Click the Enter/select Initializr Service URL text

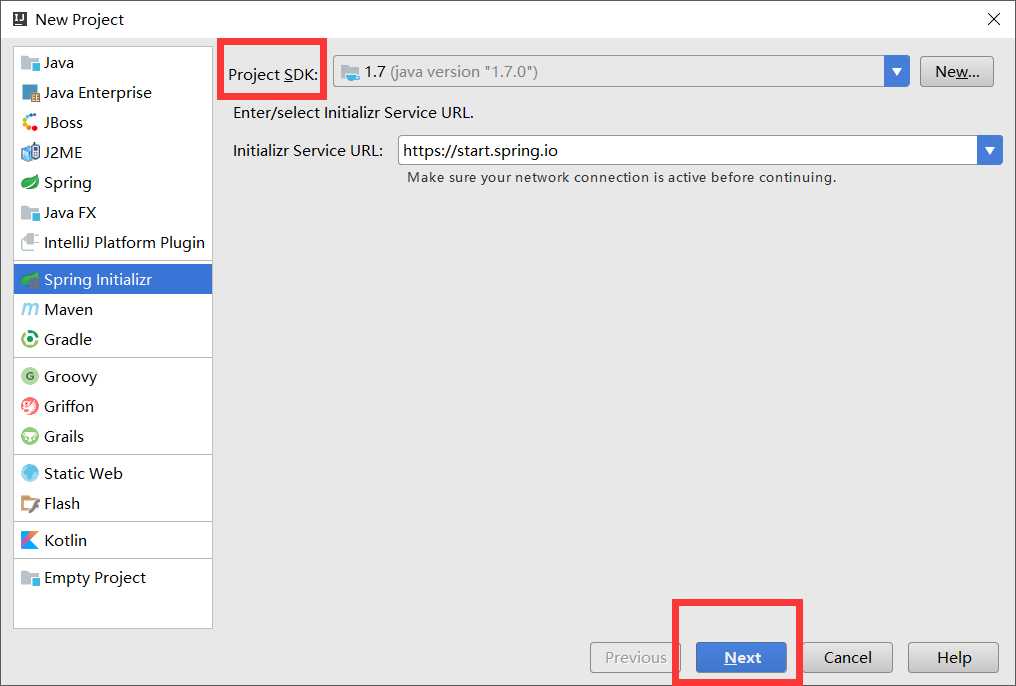coord(353,113)
